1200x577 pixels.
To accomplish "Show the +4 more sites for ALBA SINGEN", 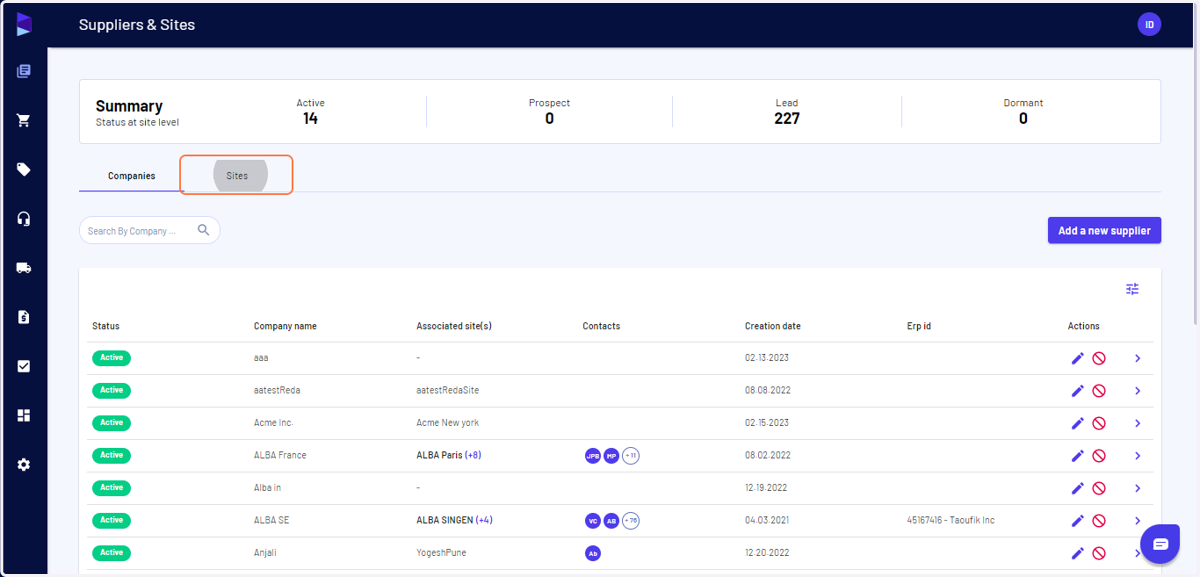I will coord(484,520).
